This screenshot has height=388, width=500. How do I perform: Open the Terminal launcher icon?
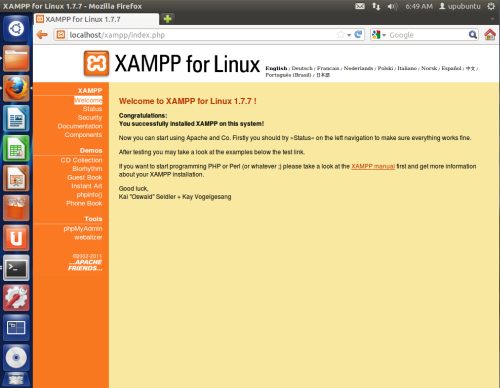tap(16, 268)
